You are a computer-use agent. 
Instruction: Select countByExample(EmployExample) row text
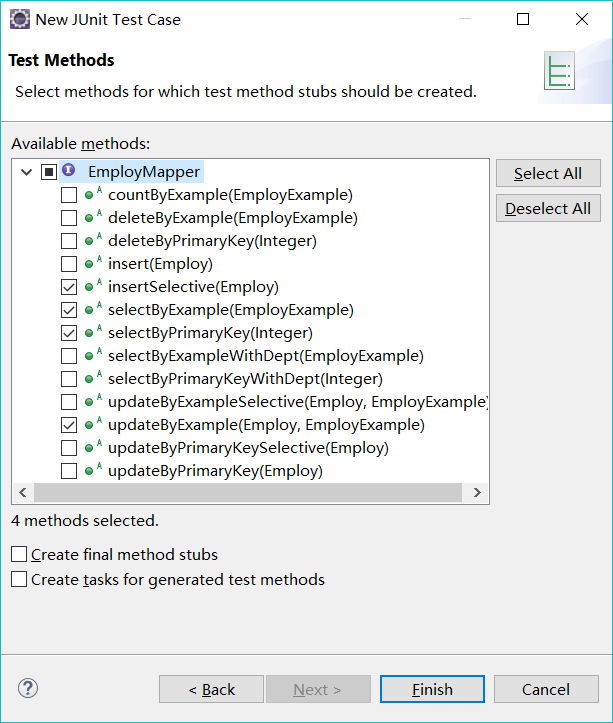click(x=230, y=195)
